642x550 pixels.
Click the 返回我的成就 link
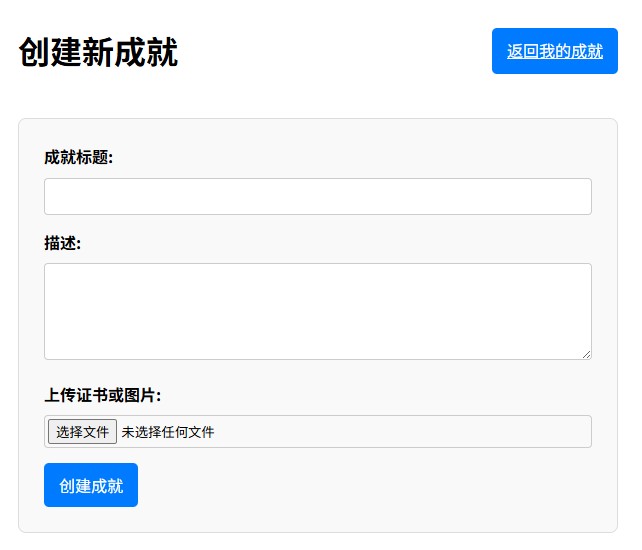point(554,51)
